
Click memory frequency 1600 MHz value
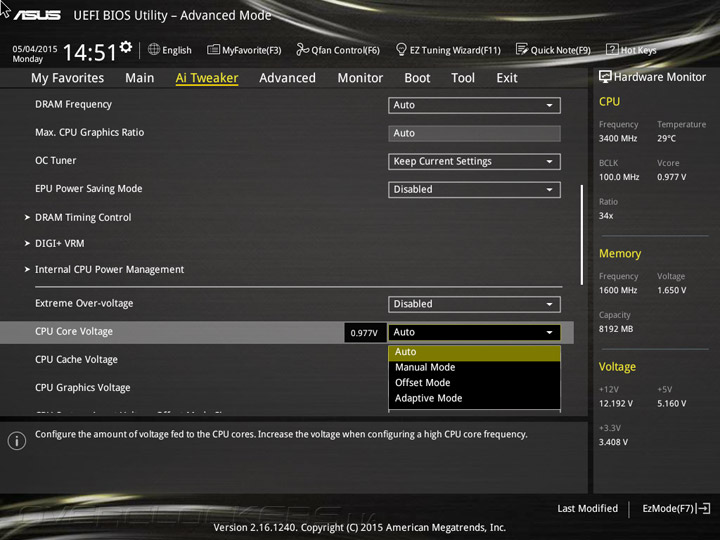point(618,291)
